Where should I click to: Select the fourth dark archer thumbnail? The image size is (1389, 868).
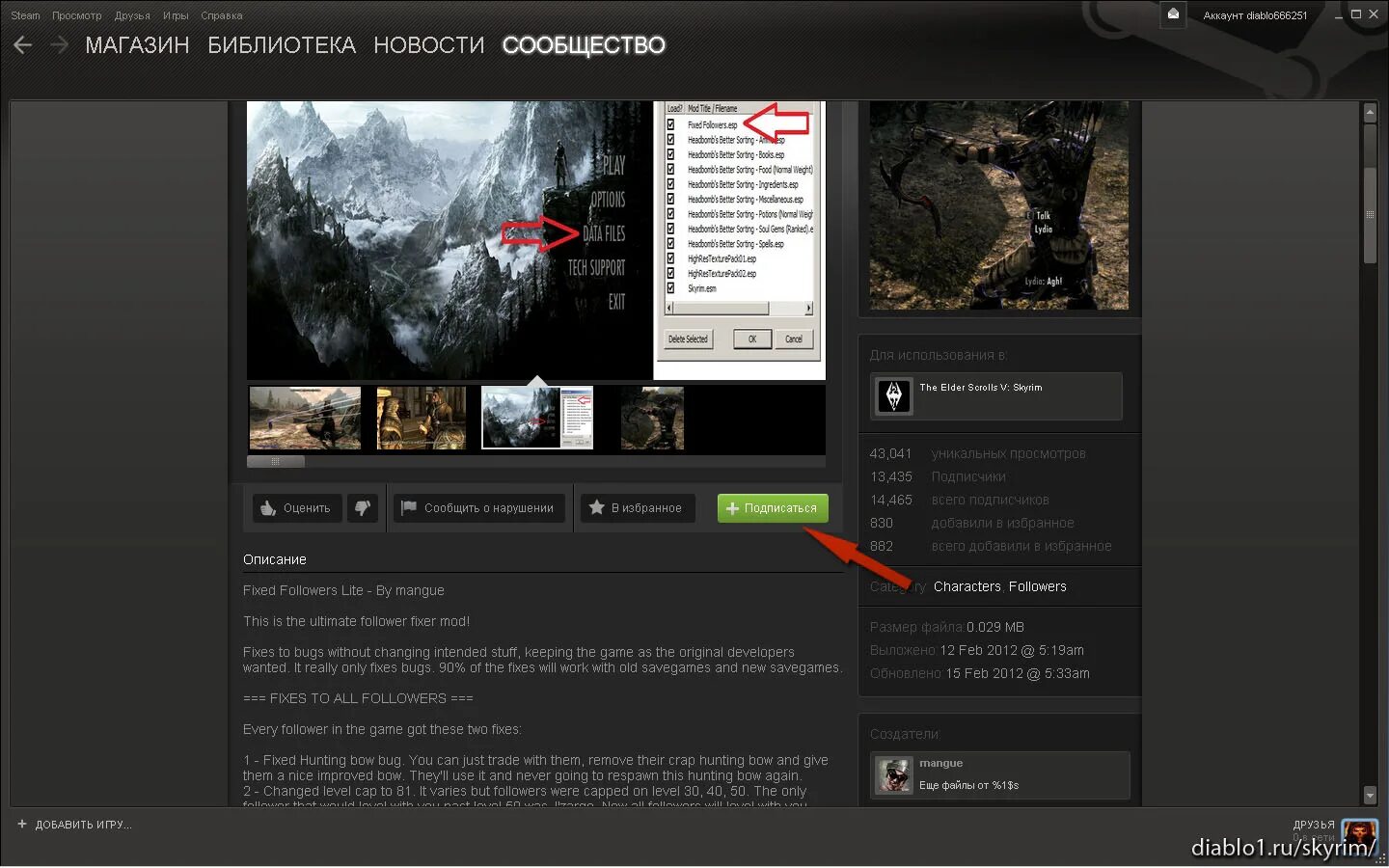tap(653, 419)
